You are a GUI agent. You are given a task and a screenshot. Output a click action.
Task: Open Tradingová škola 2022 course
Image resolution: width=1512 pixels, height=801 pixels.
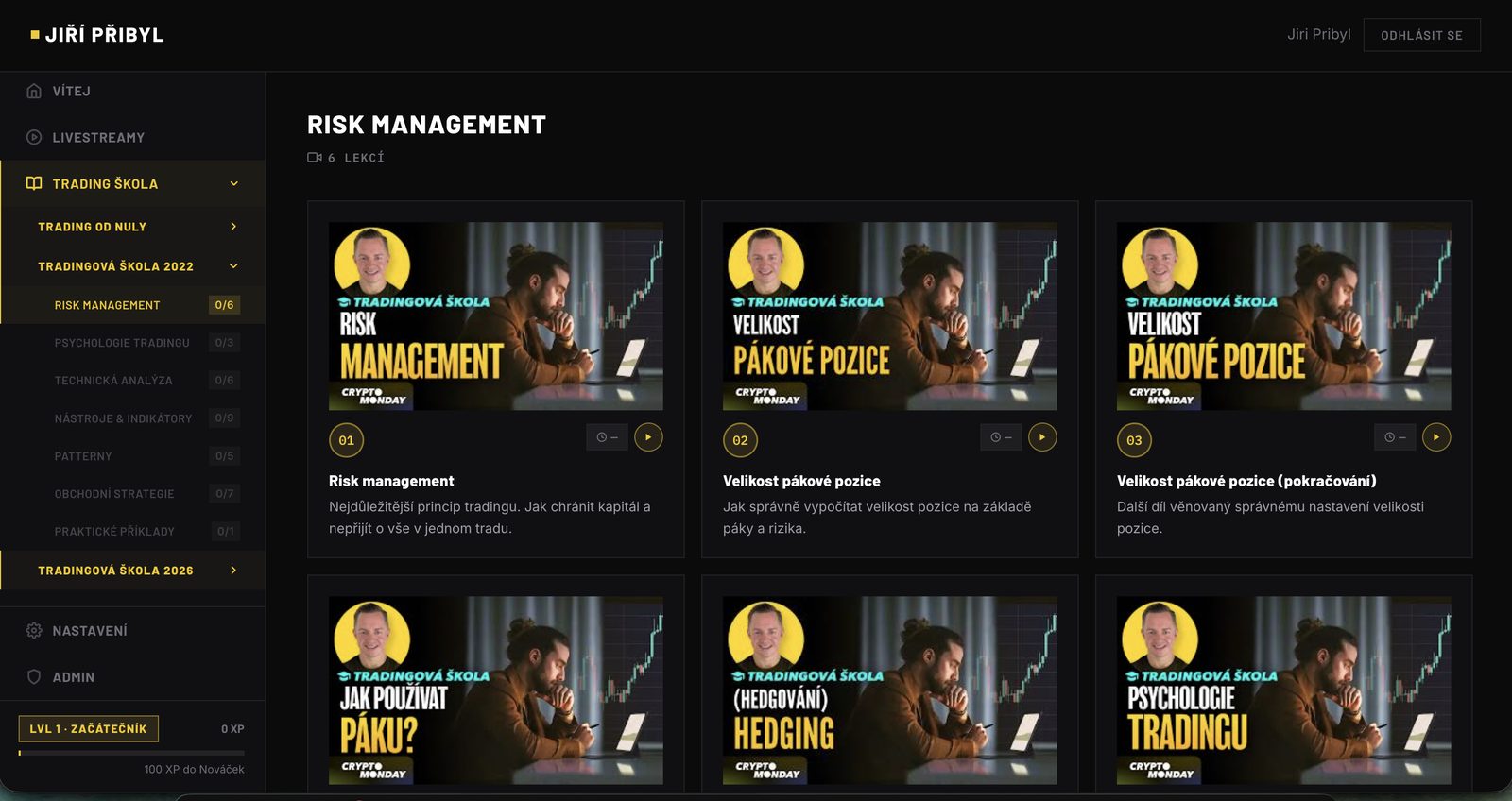[x=132, y=266]
